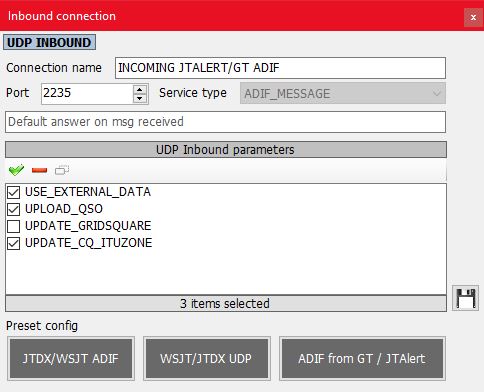
Task: Close the Inbound connection dialog
Action: 473,17
